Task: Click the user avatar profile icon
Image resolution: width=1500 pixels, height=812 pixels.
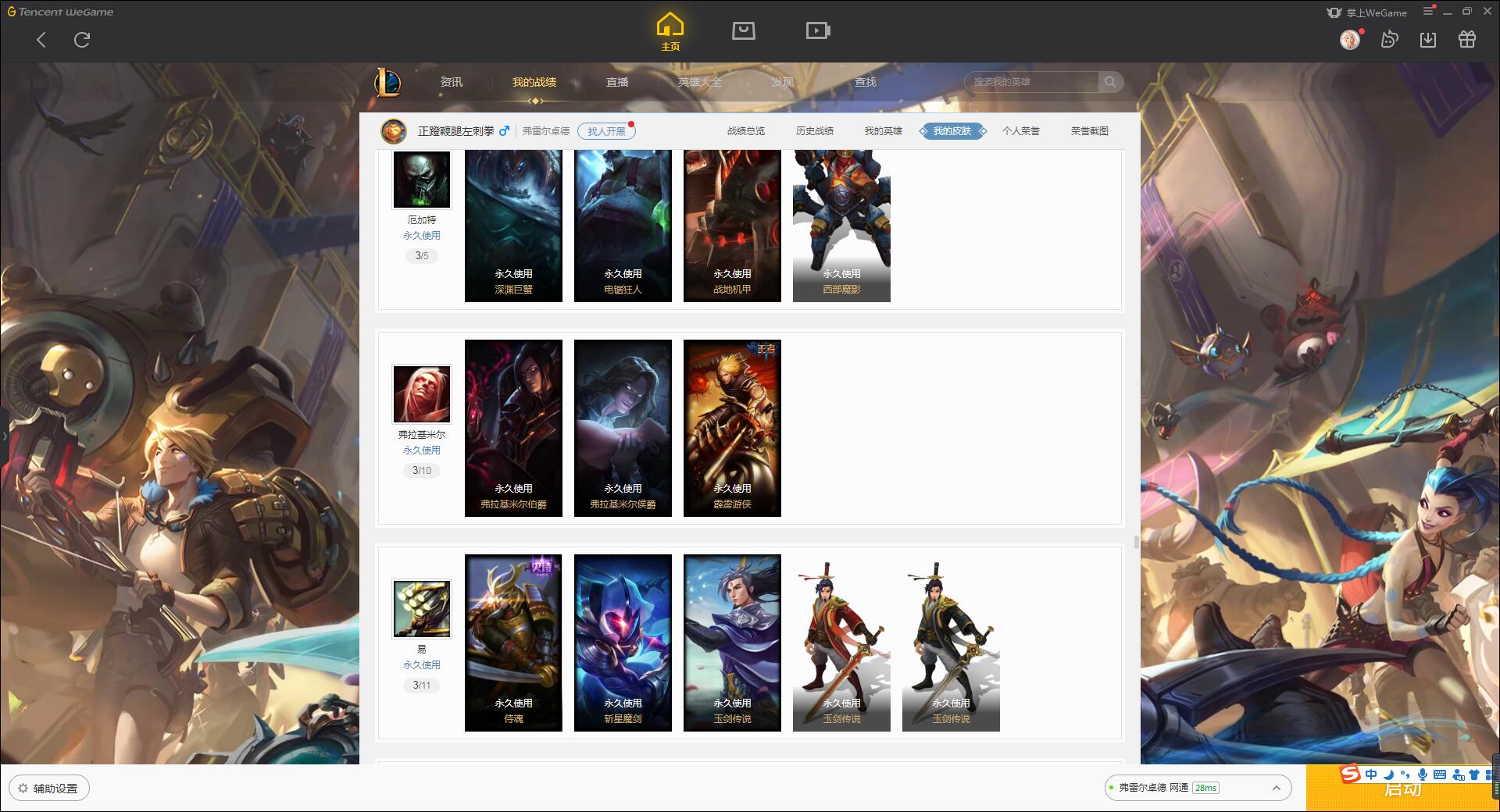Action: tap(1350, 39)
